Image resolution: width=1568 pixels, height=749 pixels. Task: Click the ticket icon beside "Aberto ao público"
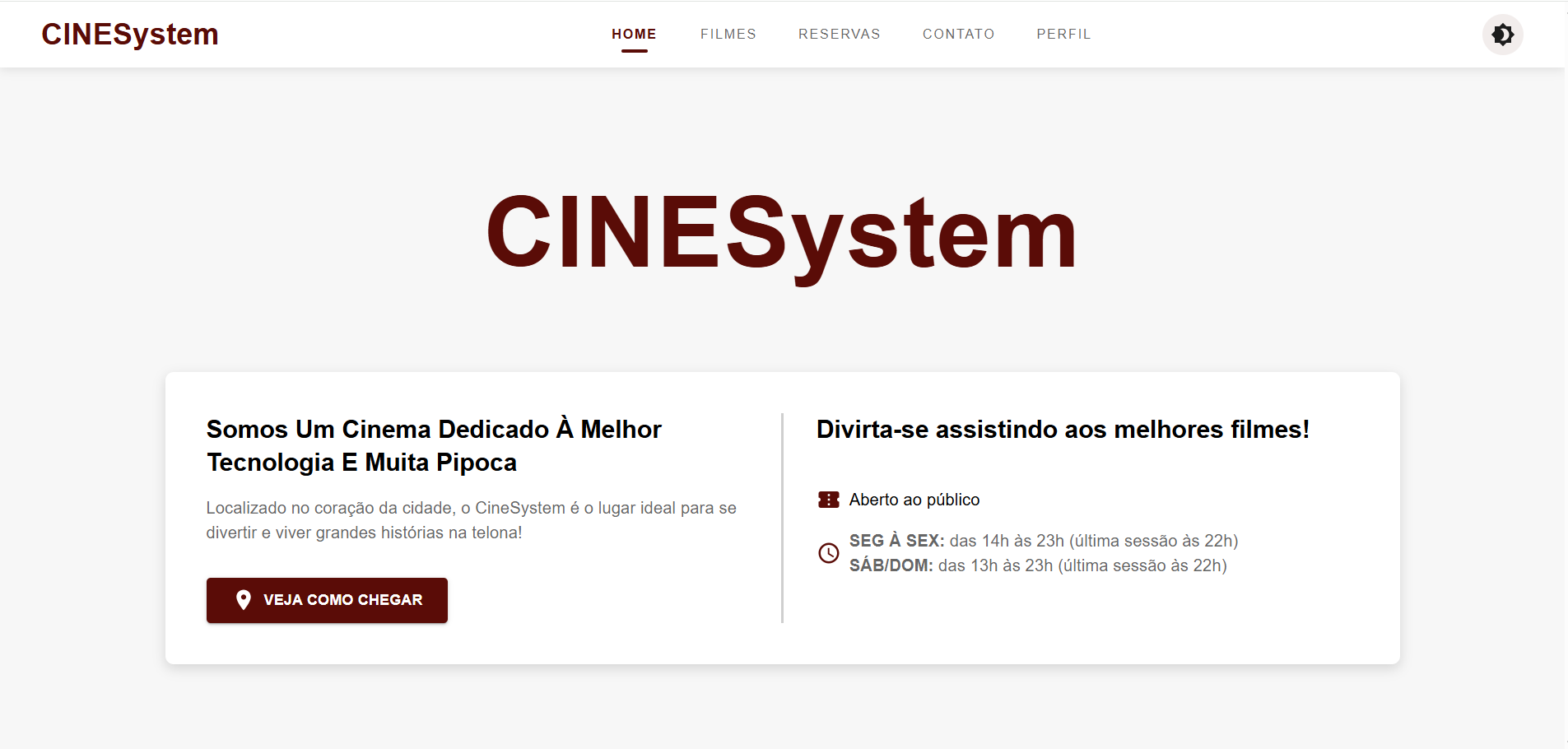pyautogui.click(x=828, y=499)
